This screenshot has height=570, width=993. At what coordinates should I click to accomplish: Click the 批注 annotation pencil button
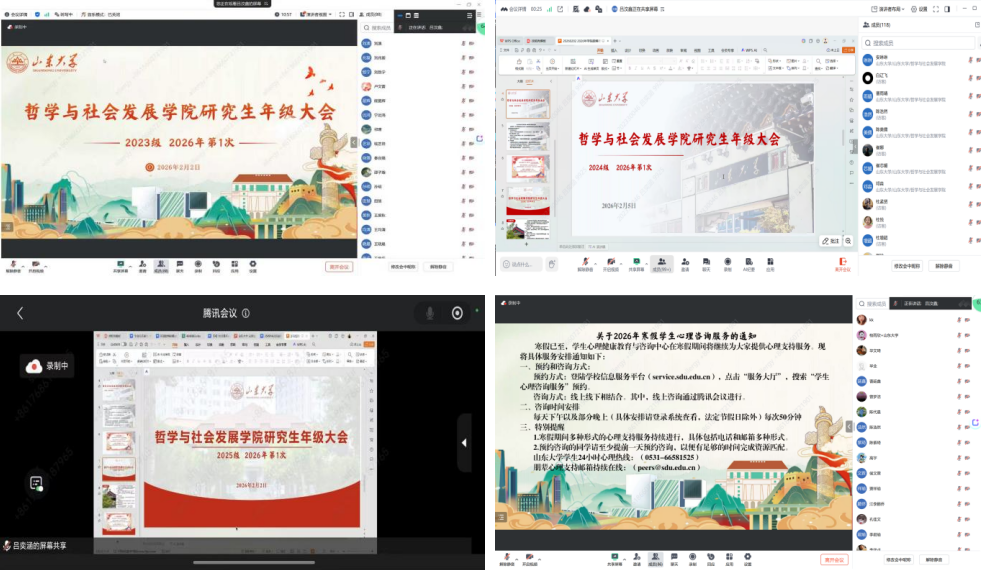(829, 241)
